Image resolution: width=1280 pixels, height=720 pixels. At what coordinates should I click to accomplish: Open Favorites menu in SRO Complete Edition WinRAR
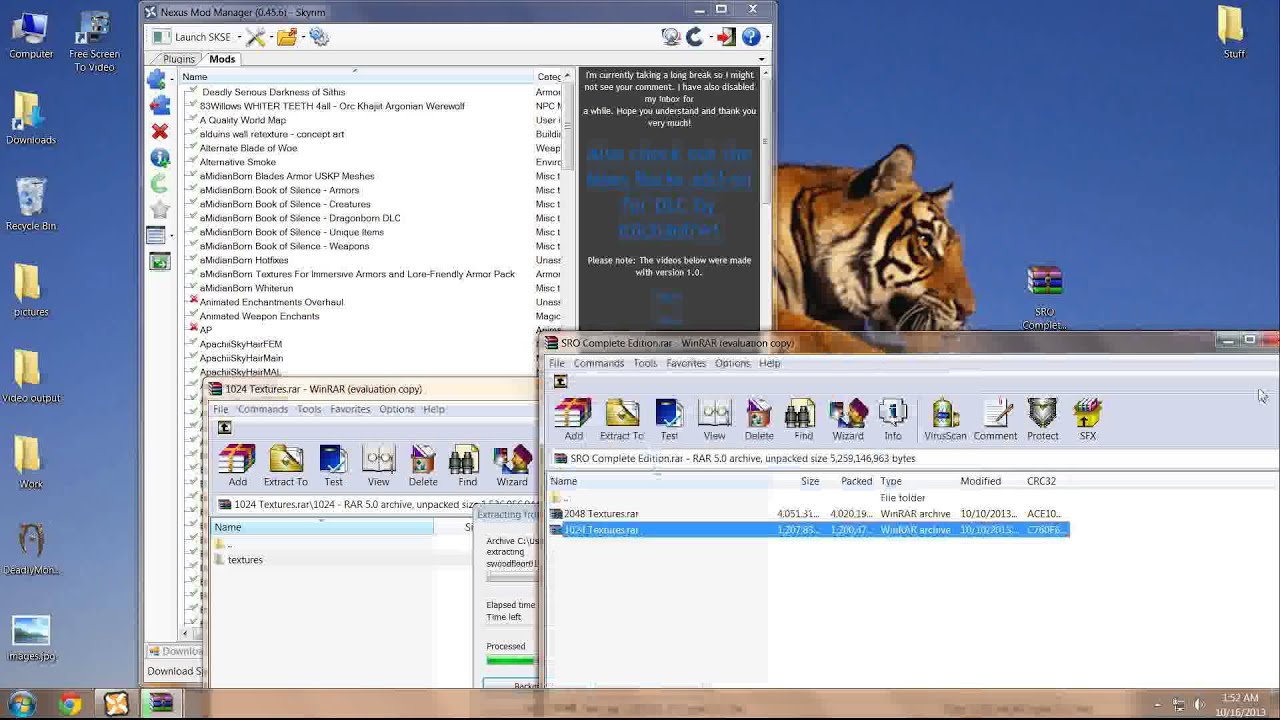click(x=686, y=363)
